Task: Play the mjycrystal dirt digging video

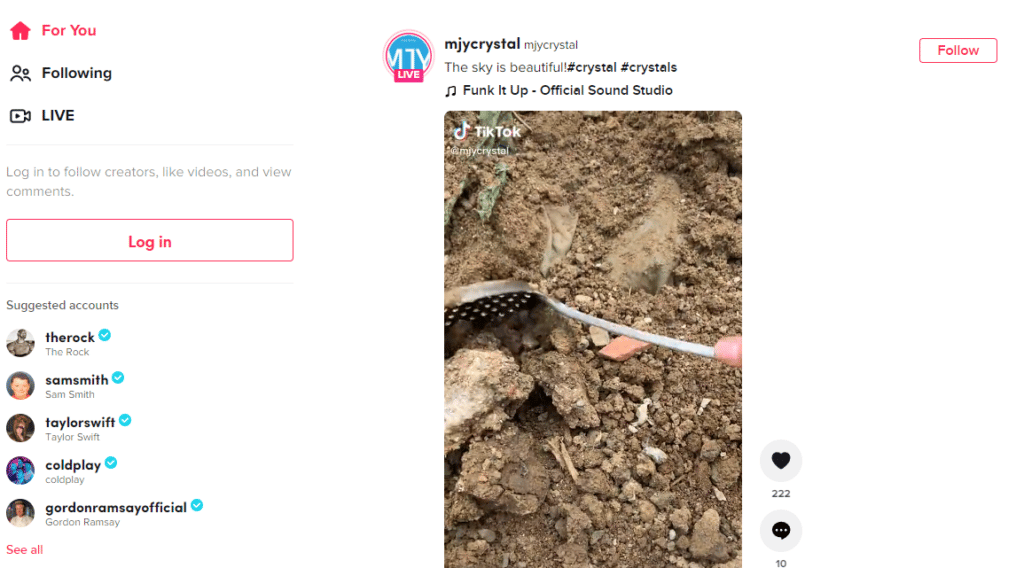Action: click(593, 339)
